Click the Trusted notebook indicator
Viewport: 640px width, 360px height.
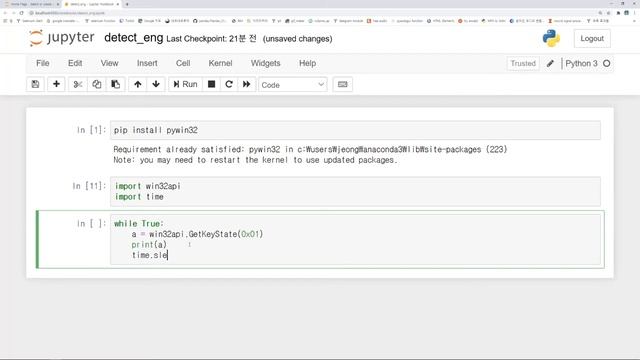[x=523, y=63]
